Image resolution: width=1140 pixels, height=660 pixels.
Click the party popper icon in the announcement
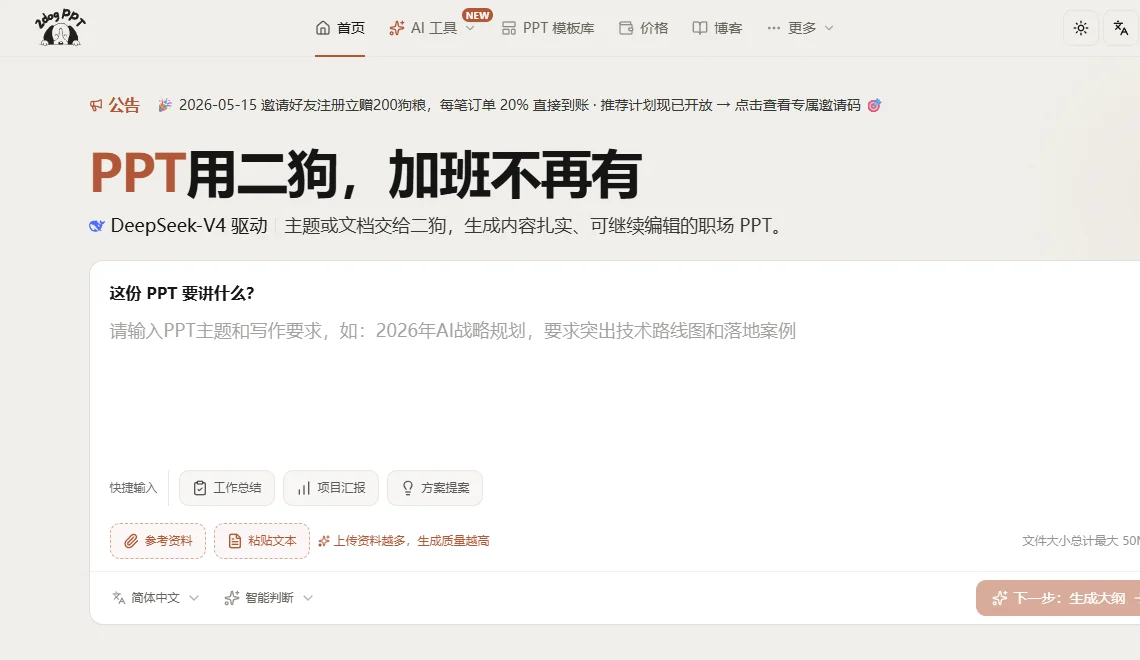coord(165,105)
